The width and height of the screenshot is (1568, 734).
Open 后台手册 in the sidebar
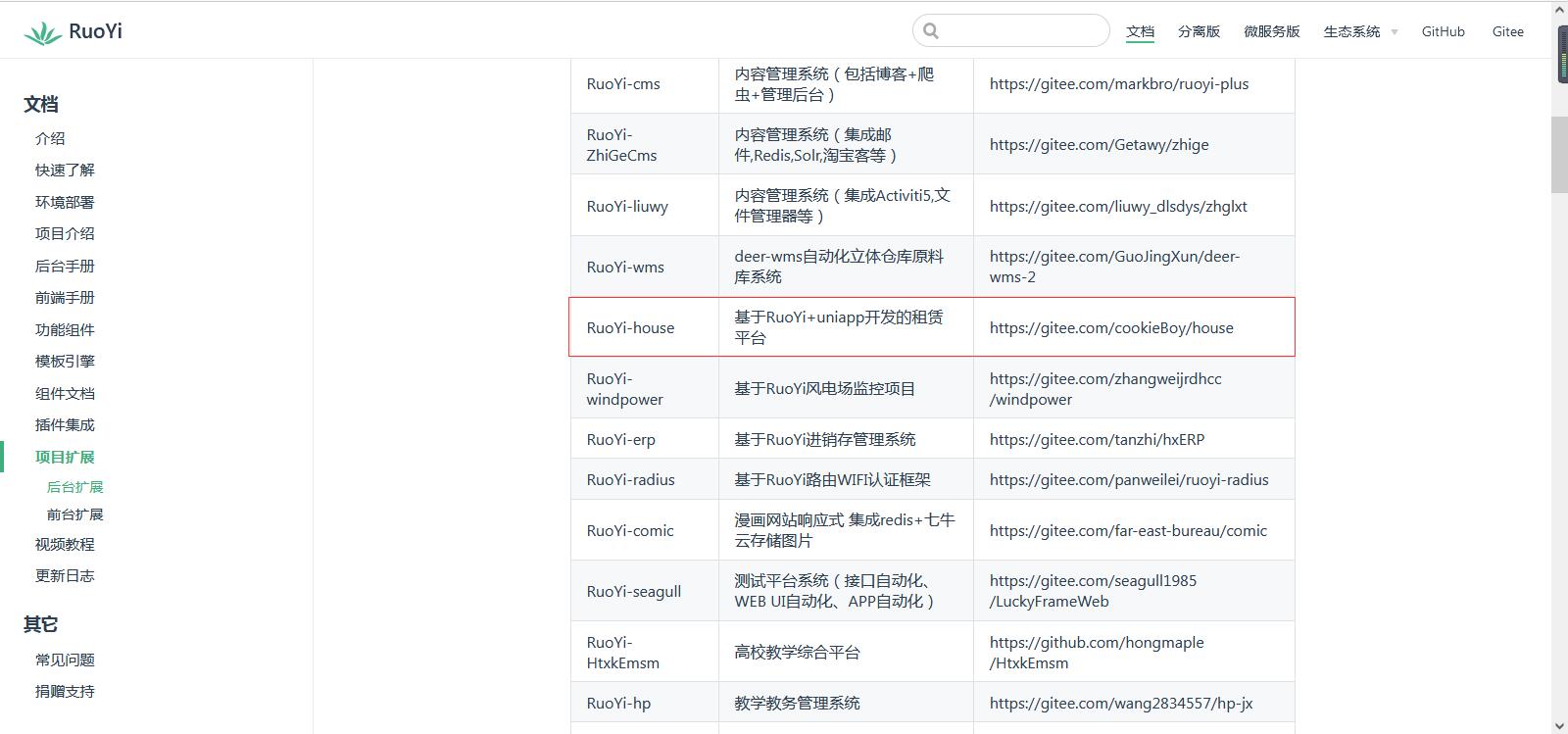tap(65, 266)
